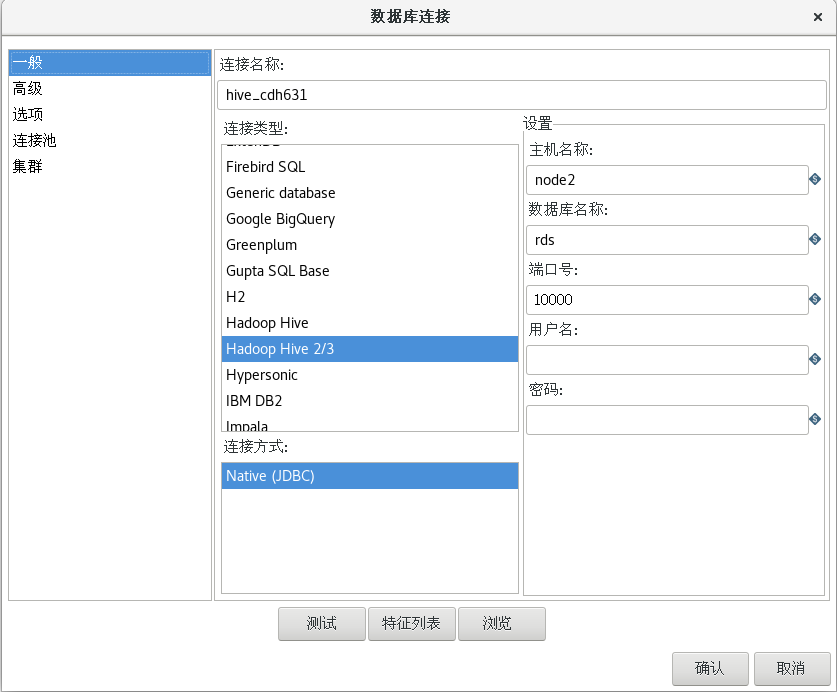Confirm with the 确认 button
837x692 pixels.
[x=710, y=669]
